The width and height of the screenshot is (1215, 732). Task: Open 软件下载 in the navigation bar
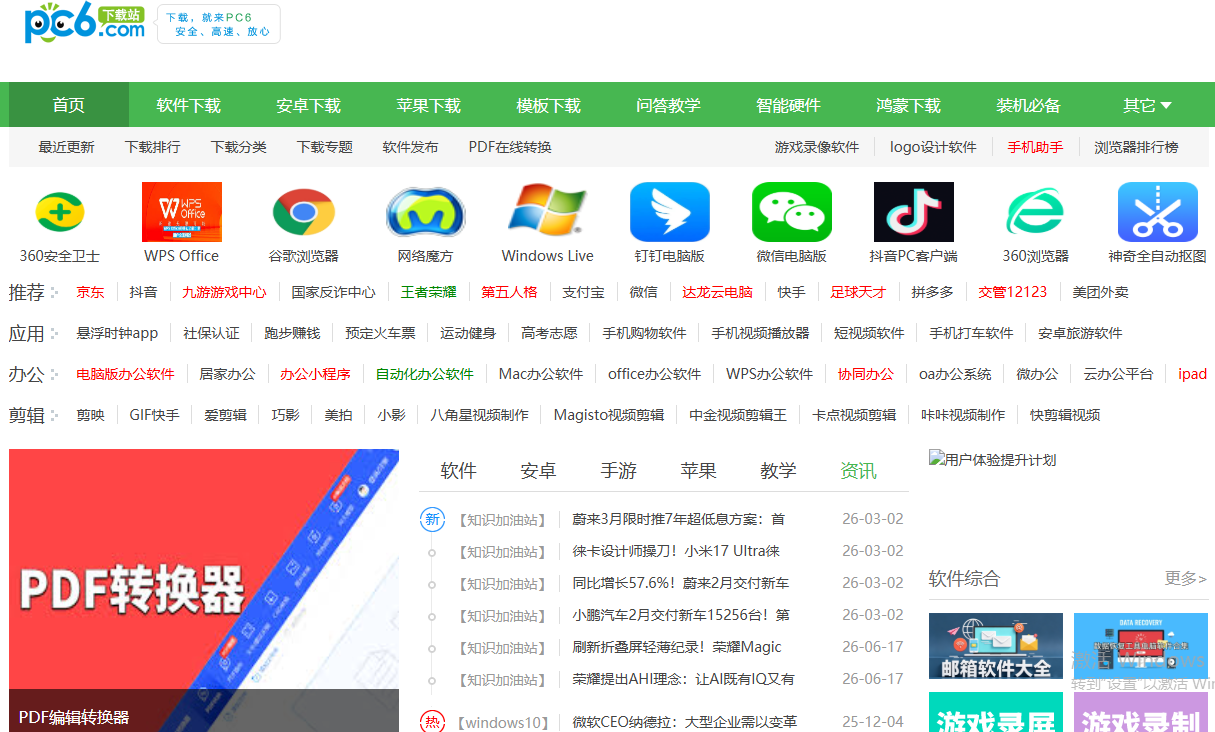point(189,105)
